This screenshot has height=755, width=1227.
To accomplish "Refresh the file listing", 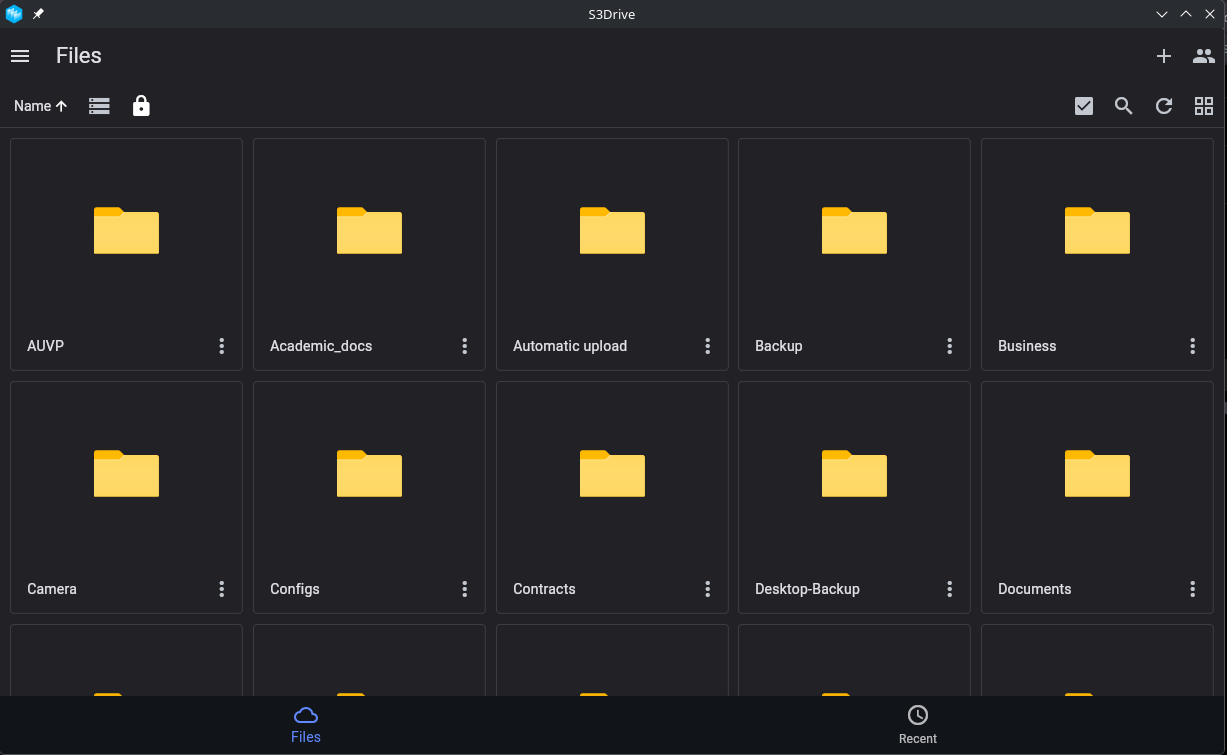I will coord(1164,106).
